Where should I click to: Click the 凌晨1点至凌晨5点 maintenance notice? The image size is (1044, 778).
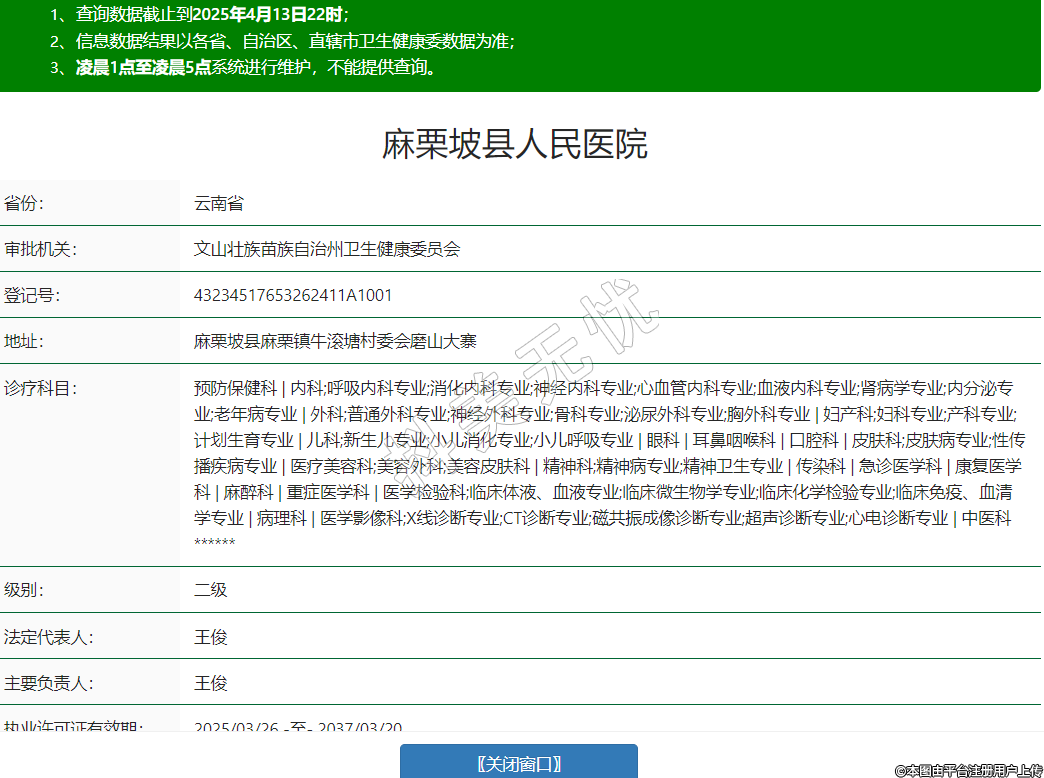pyautogui.click(x=143, y=68)
